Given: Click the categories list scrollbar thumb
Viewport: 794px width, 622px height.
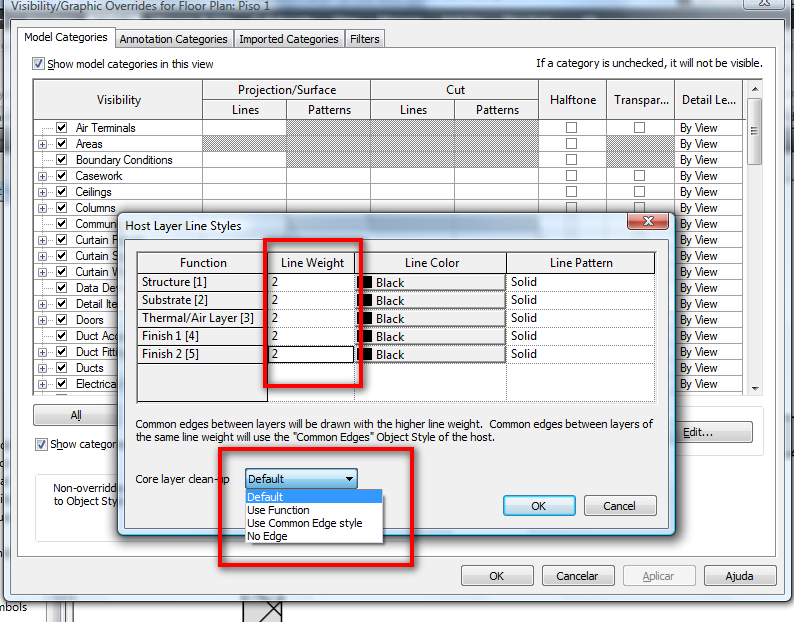Looking at the screenshot, I should (x=755, y=131).
